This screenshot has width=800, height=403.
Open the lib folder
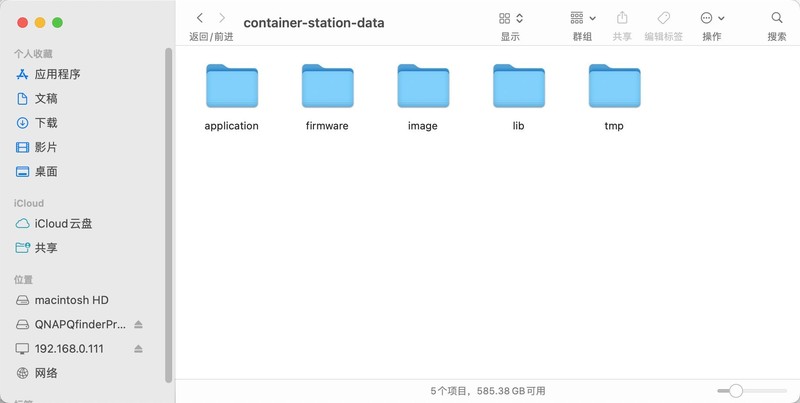[x=518, y=86]
